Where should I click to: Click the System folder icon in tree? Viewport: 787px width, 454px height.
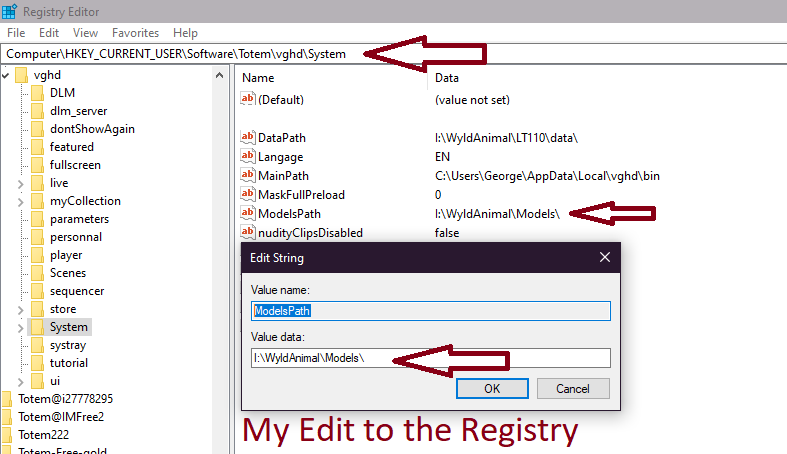coord(38,327)
